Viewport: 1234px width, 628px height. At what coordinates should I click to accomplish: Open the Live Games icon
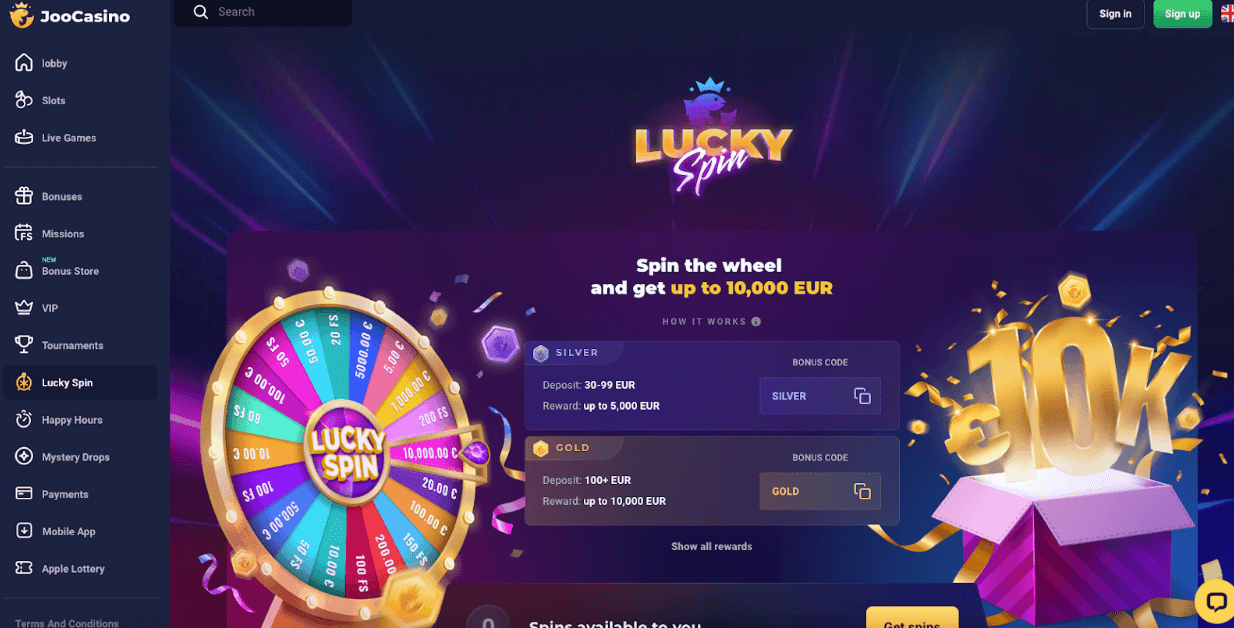tap(24, 137)
